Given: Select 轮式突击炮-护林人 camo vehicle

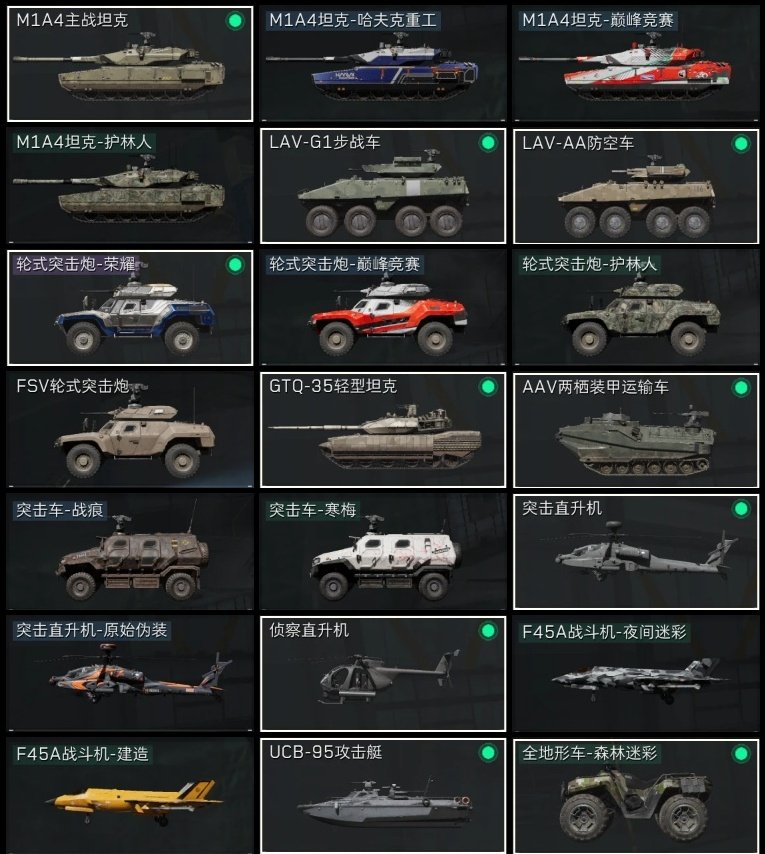Looking at the screenshot, I should coord(635,308).
